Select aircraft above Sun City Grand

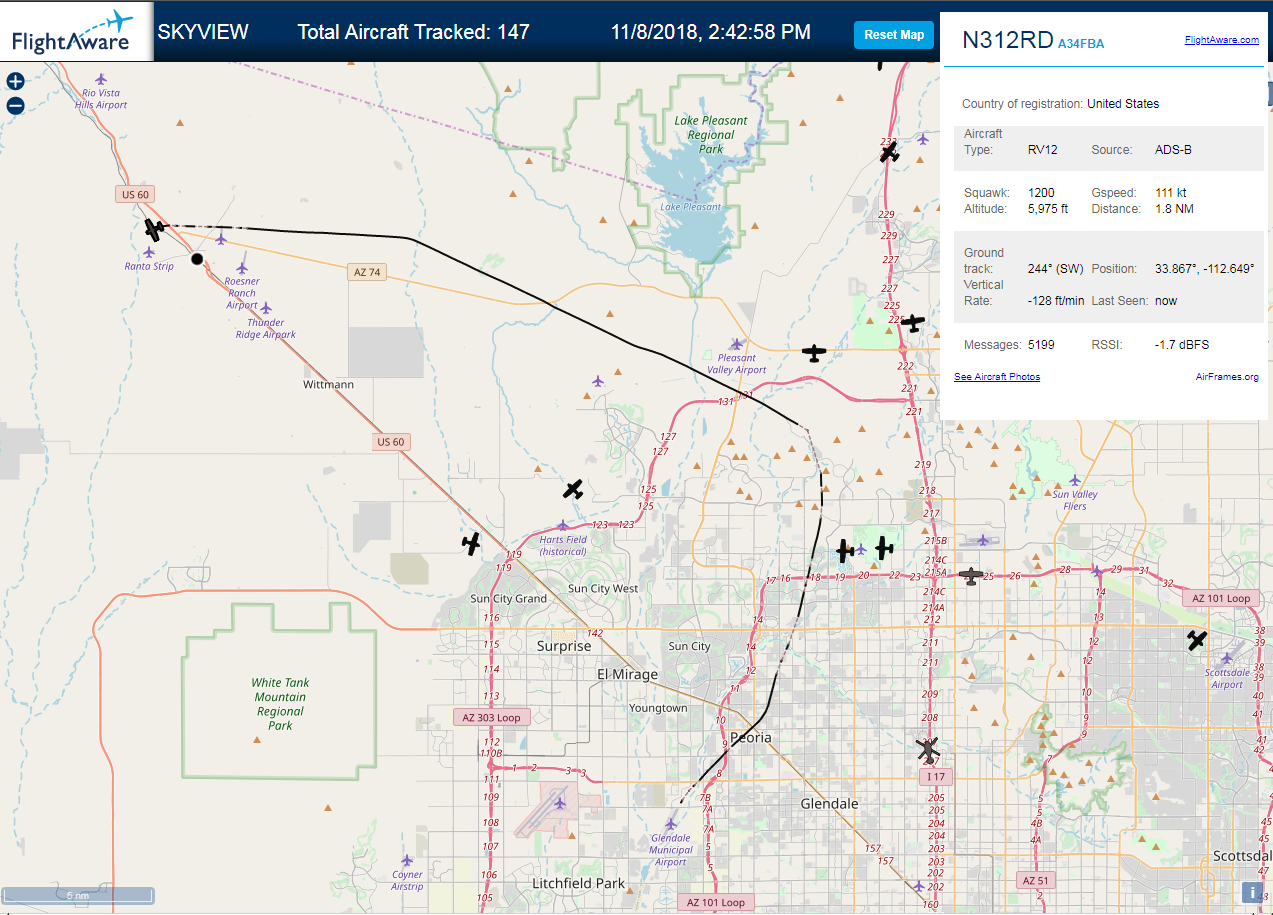pyautogui.click(x=471, y=543)
